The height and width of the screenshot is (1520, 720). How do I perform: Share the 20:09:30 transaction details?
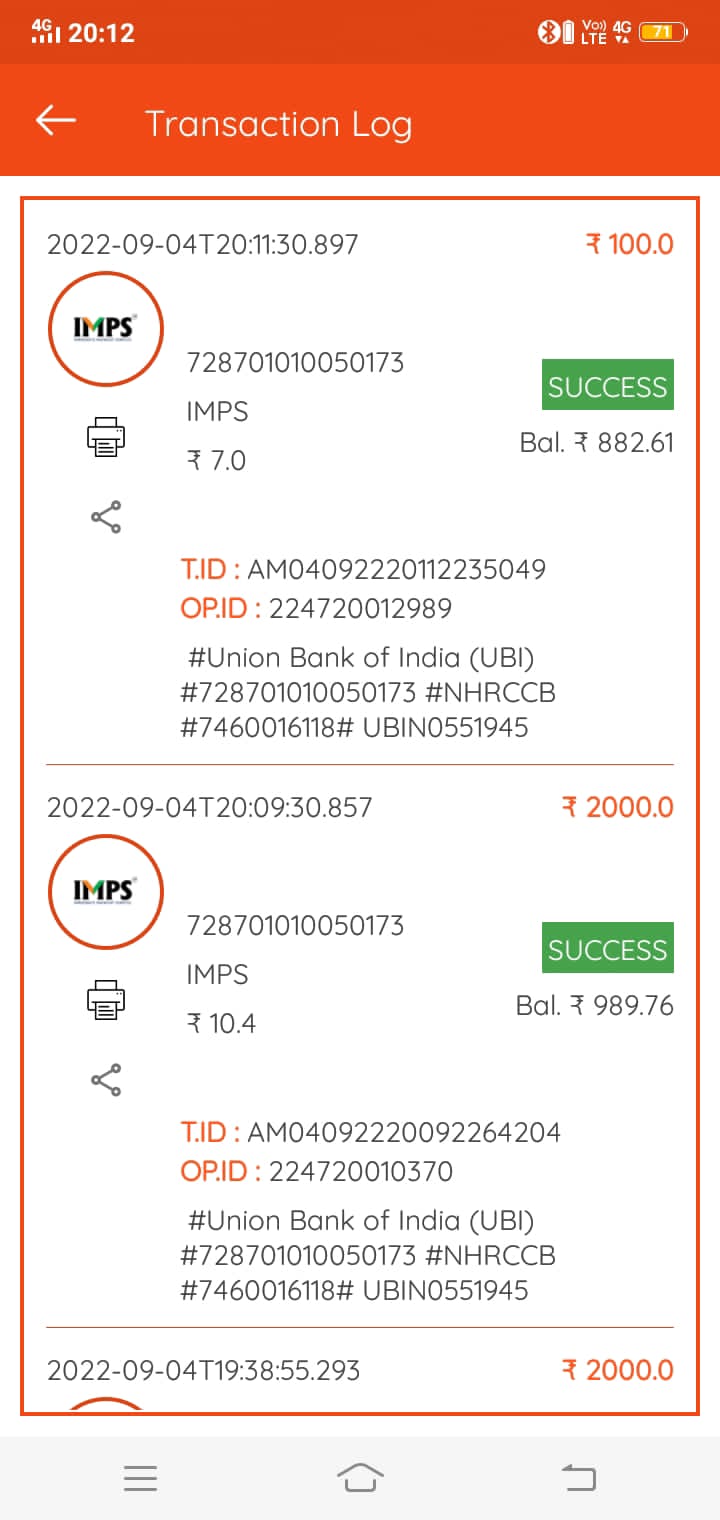pos(105,1080)
